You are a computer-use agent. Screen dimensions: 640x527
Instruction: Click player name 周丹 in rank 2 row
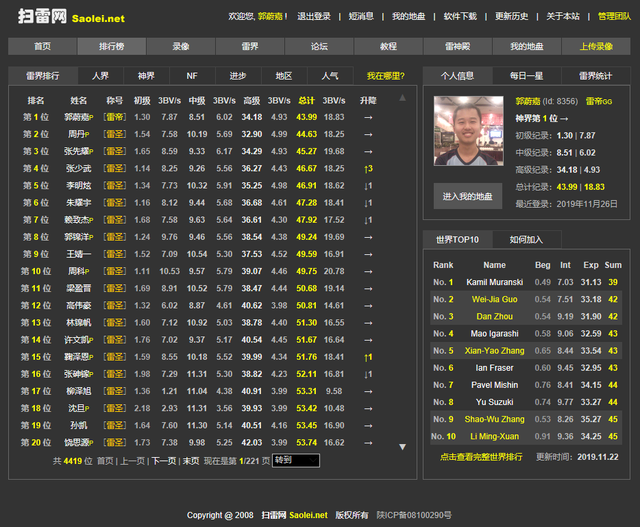point(78,134)
